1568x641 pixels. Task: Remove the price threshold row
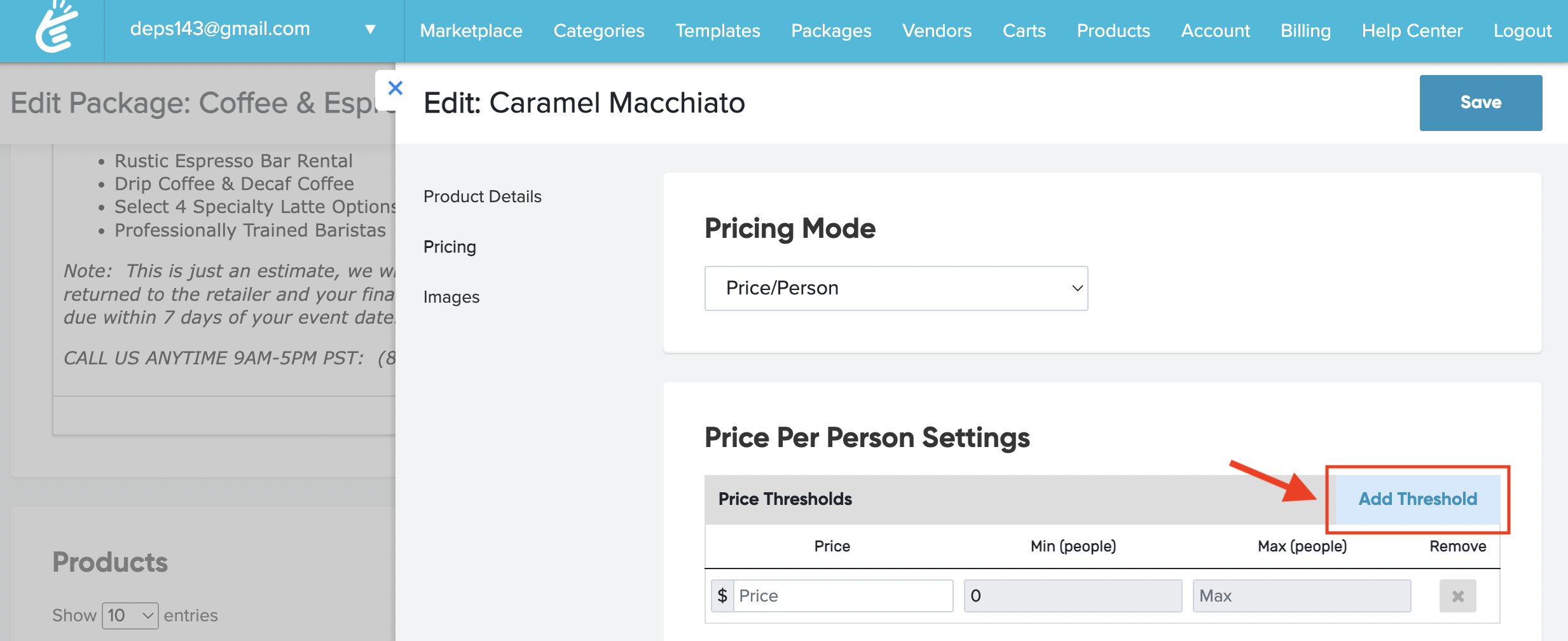[x=1457, y=596]
